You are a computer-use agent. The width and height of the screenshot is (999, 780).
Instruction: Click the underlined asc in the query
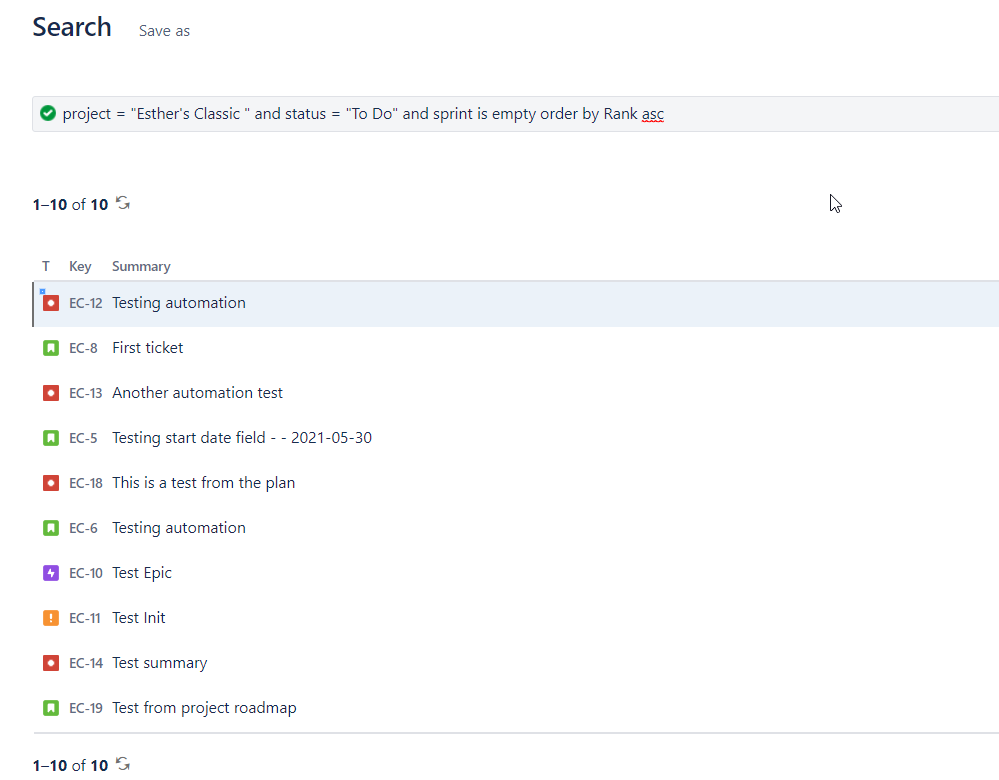pyautogui.click(x=652, y=113)
